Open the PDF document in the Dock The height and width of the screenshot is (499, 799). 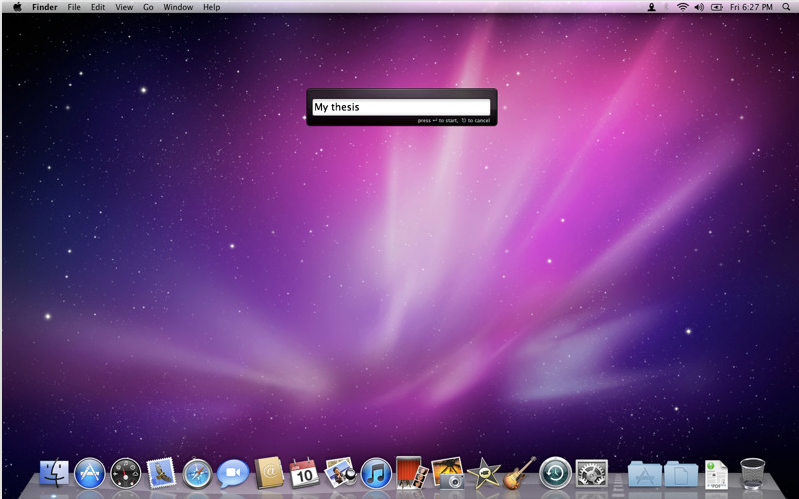[716, 474]
